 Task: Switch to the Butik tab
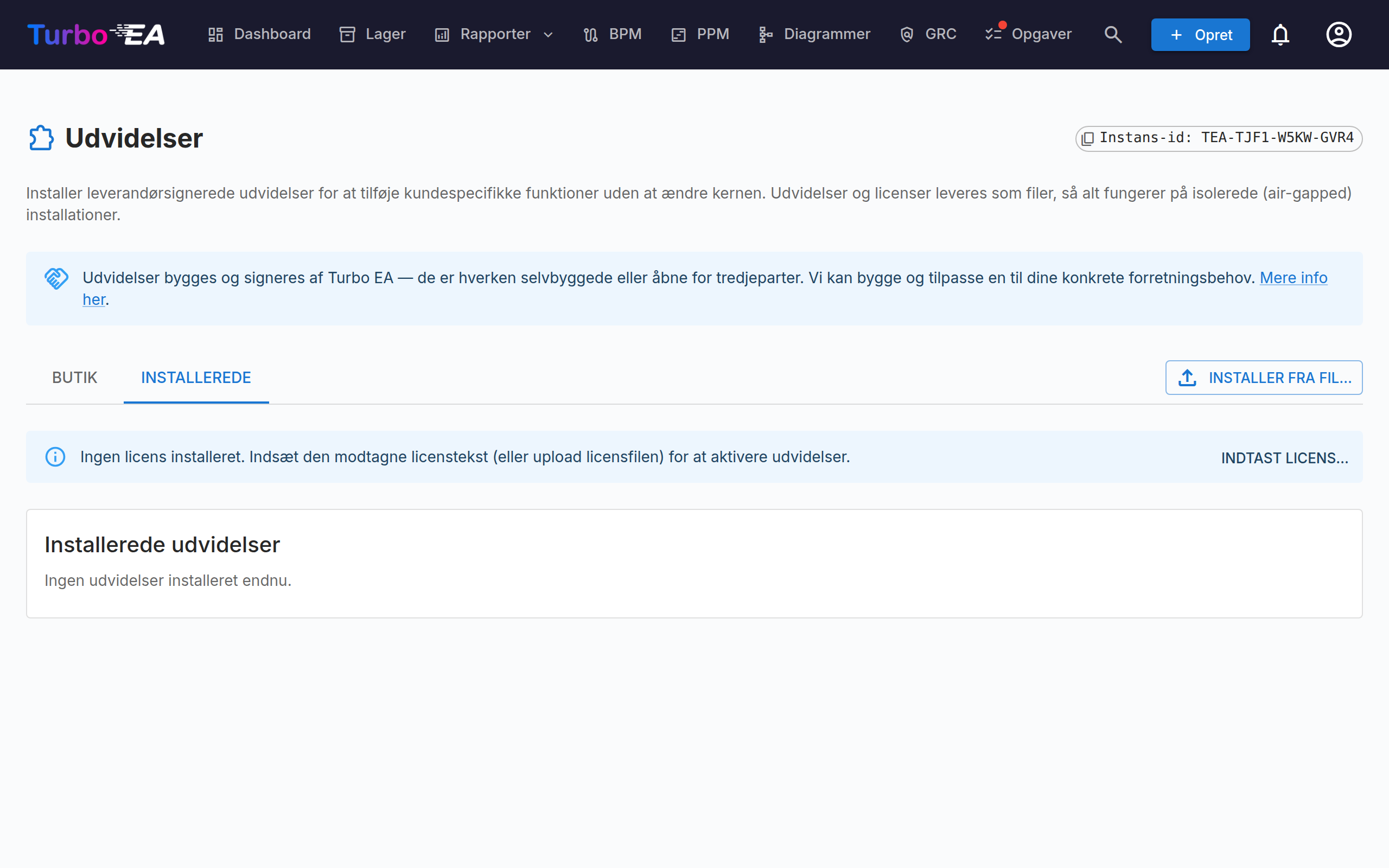point(75,378)
